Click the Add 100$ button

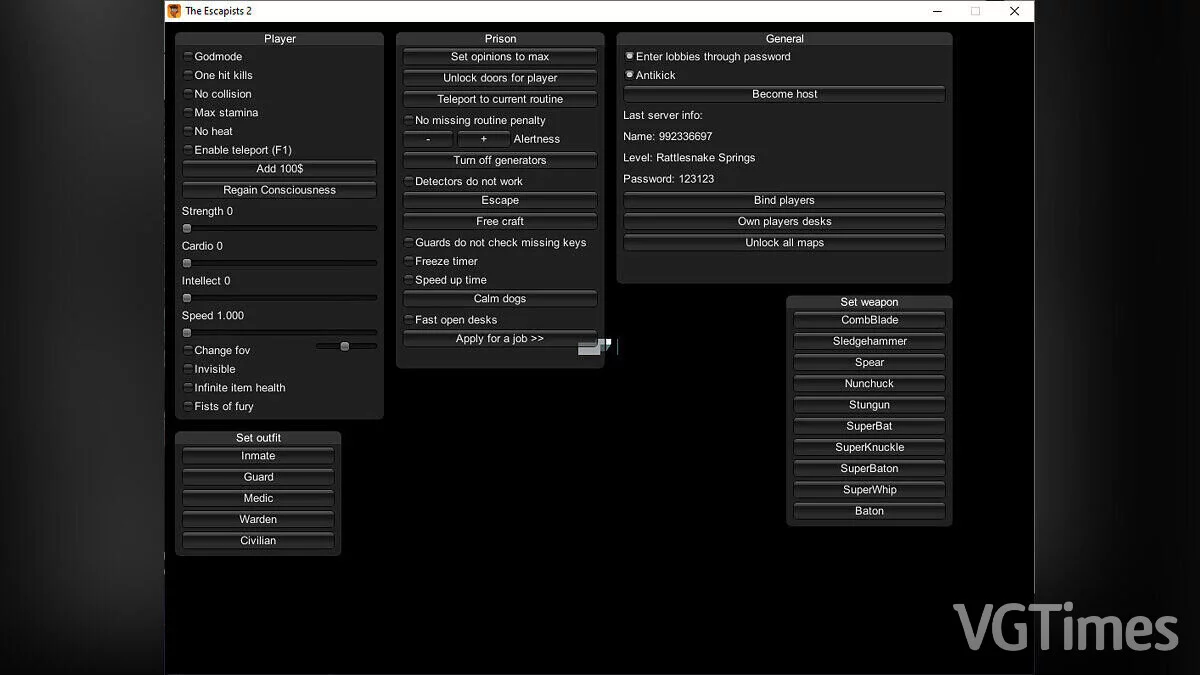[279, 169]
